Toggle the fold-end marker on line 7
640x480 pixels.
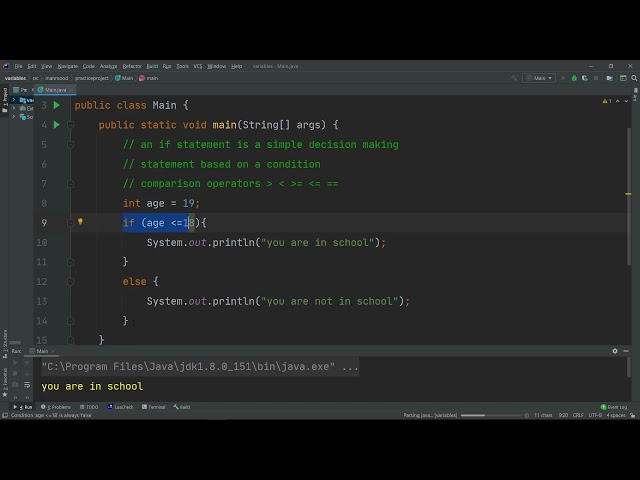click(x=70, y=184)
